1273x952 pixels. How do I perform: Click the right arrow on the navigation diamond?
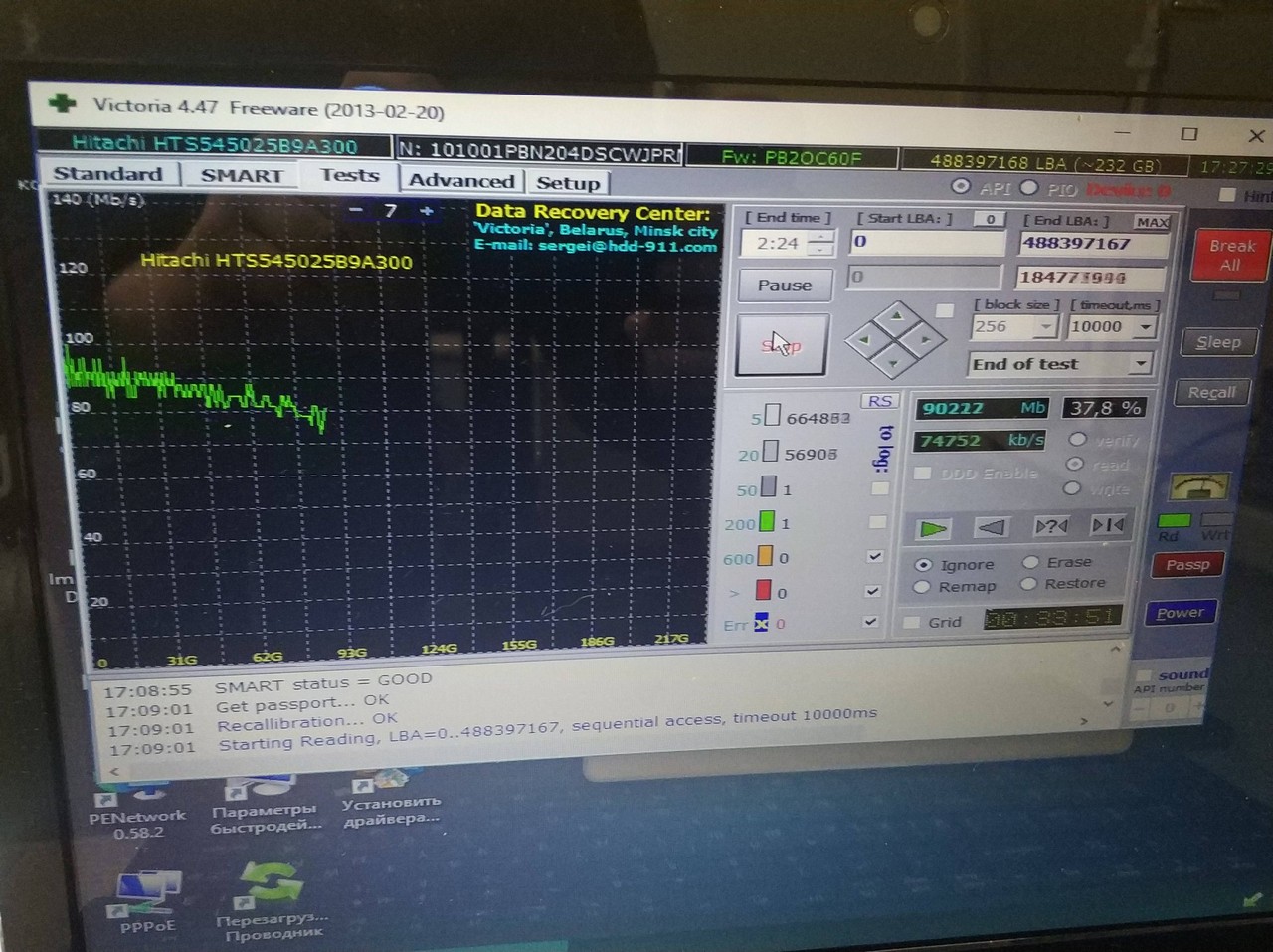point(924,339)
